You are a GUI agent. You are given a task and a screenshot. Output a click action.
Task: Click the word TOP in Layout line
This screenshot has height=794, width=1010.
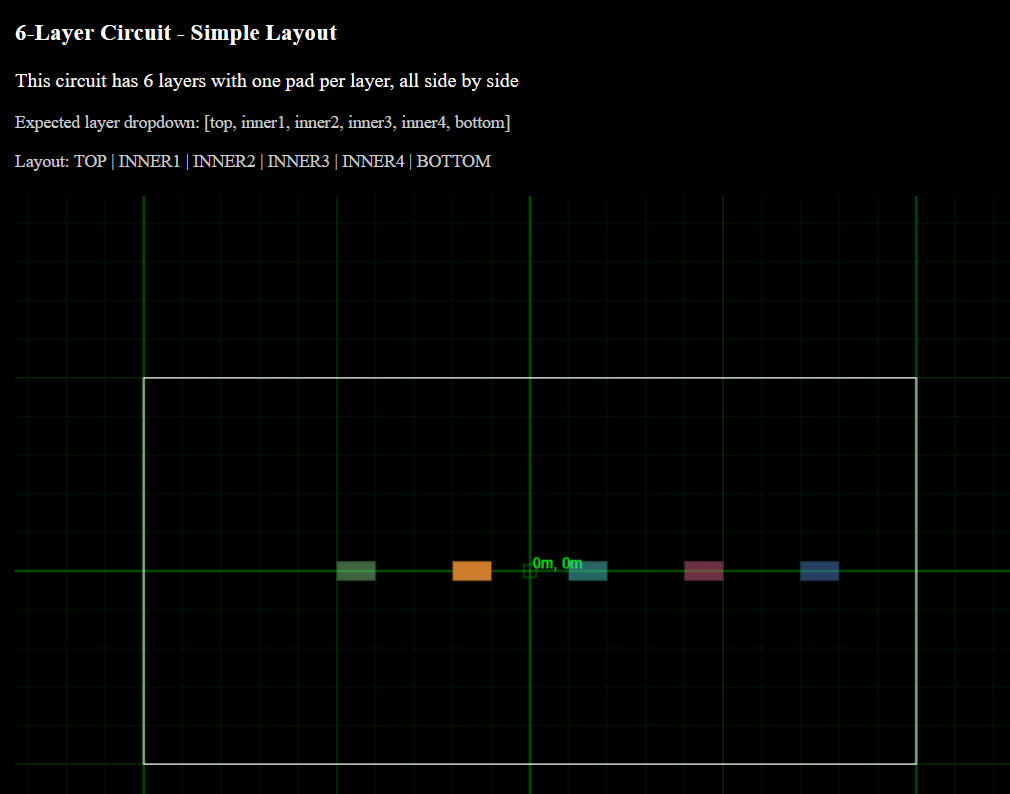click(x=90, y=161)
